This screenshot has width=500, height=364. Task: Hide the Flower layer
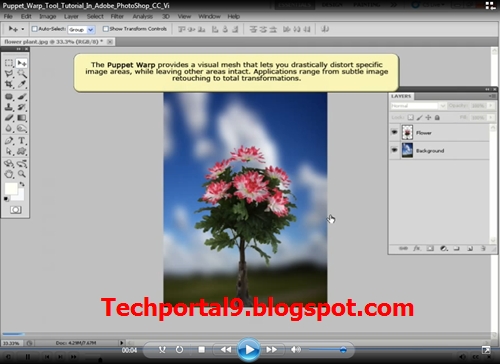pos(394,132)
